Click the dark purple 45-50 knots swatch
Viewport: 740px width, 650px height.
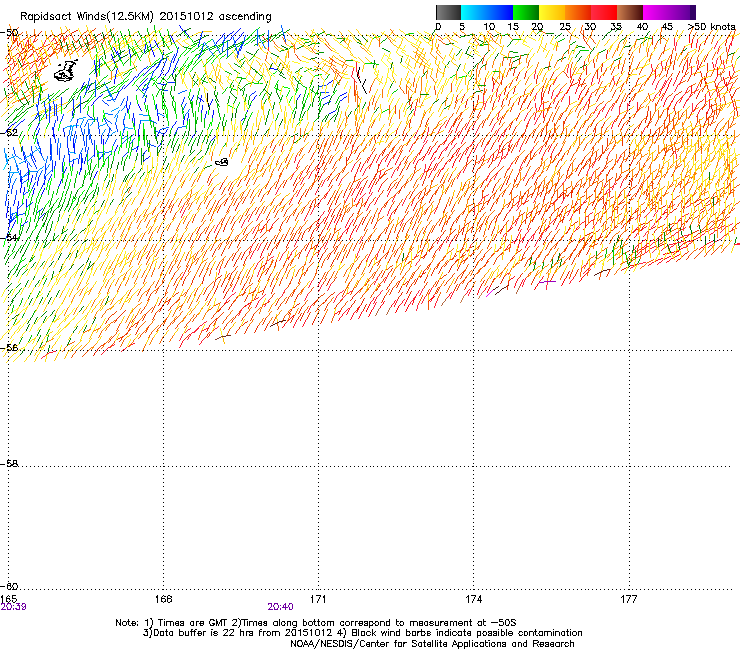pos(682,12)
